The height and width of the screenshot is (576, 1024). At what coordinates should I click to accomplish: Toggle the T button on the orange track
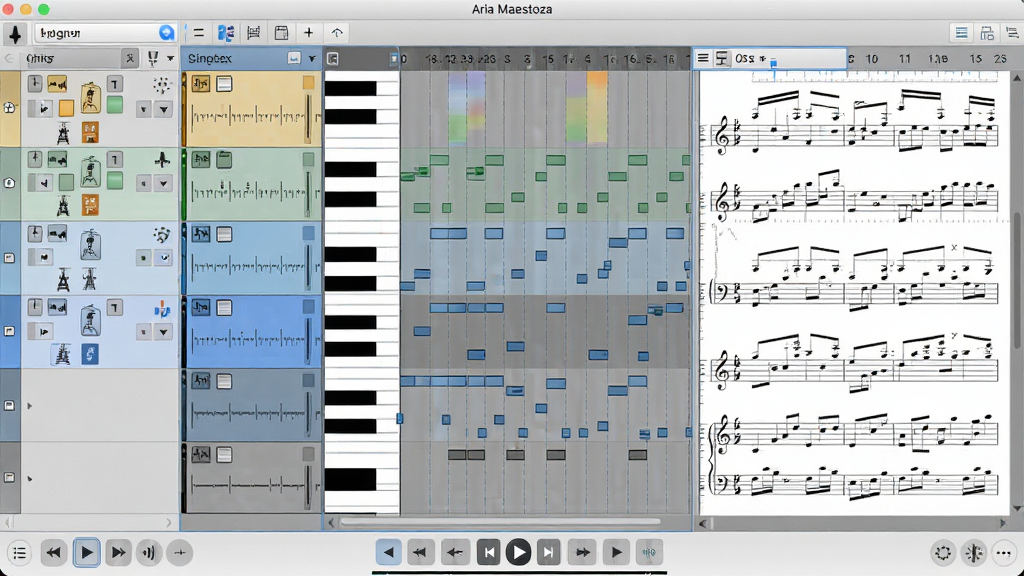[x=114, y=84]
